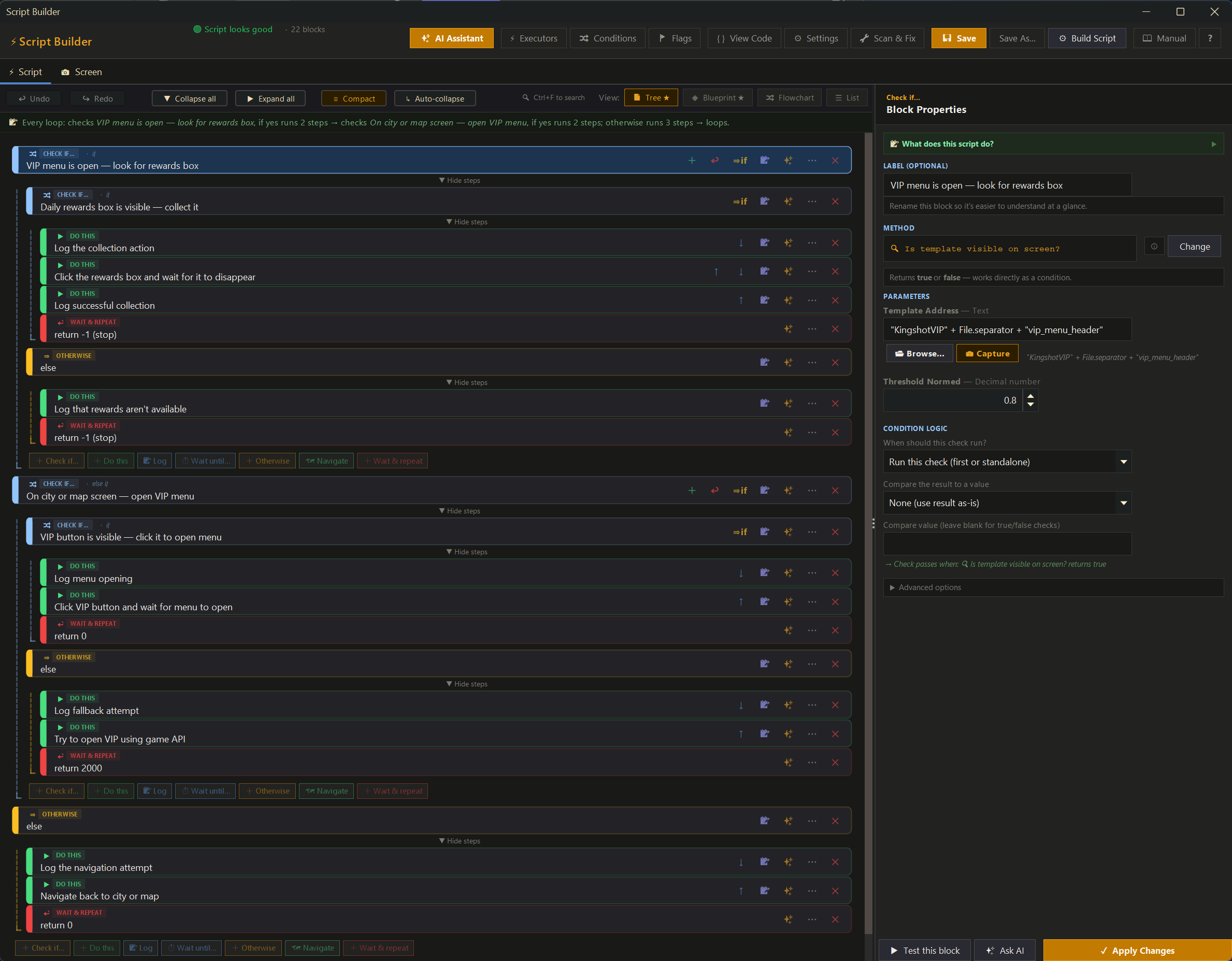
Task: Click the Apply Changes button
Action: (1137, 950)
